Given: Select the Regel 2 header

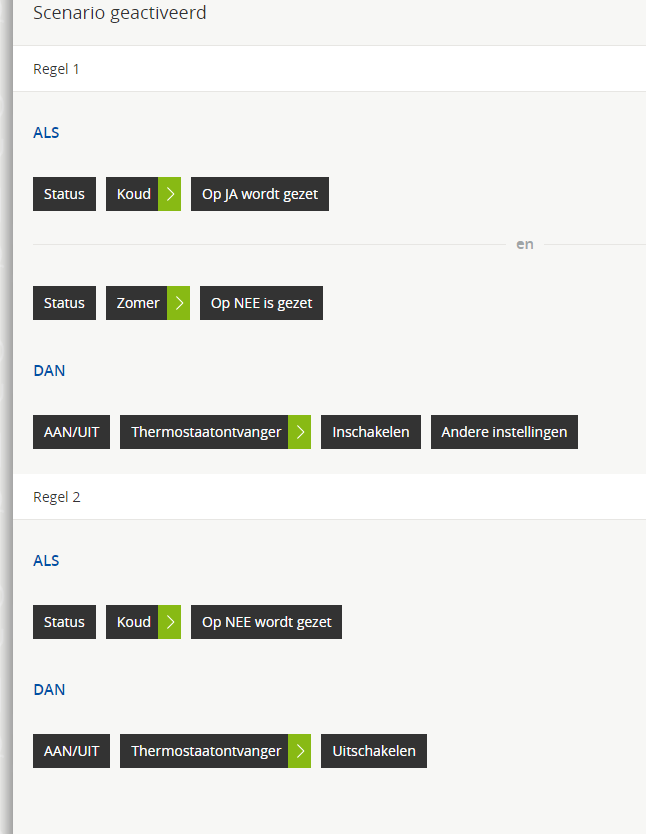Looking at the screenshot, I should [x=56, y=497].
